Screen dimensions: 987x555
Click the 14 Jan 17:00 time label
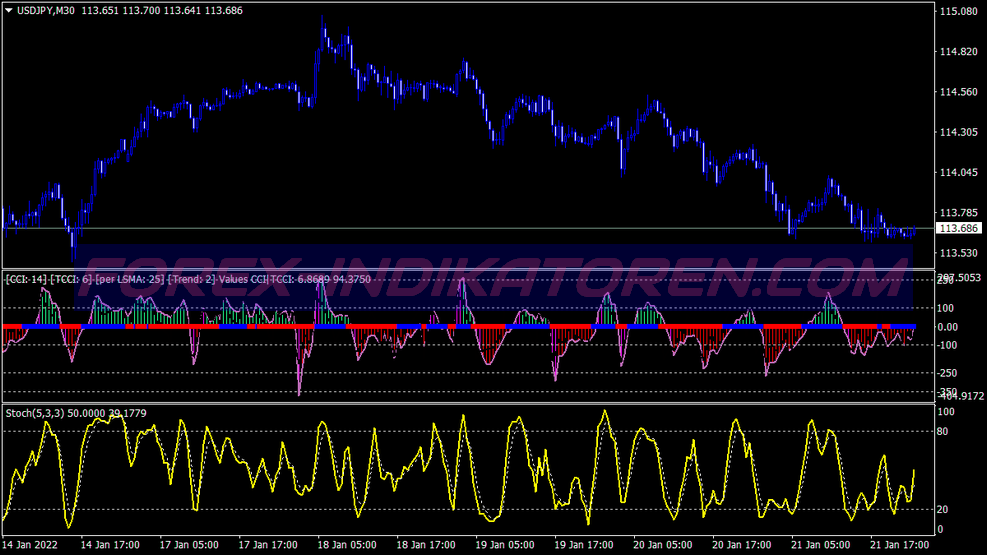pyautogui.click(x=110, y=545)
